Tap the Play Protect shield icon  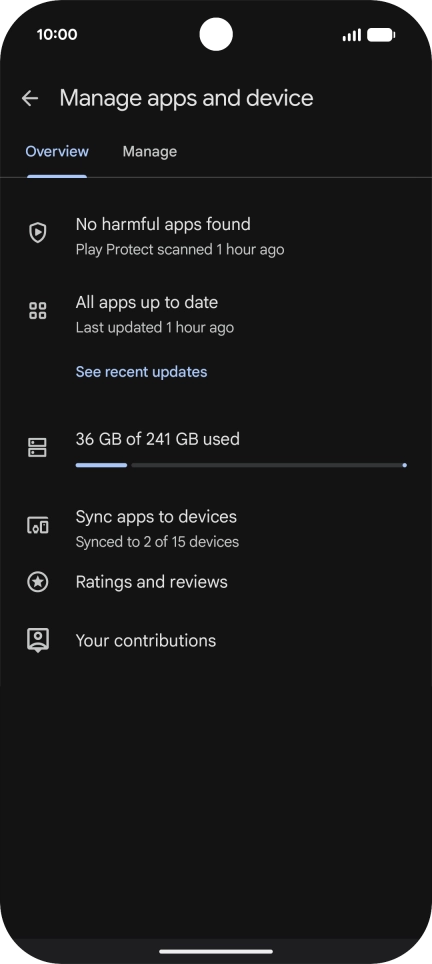[x=38, y=232]
